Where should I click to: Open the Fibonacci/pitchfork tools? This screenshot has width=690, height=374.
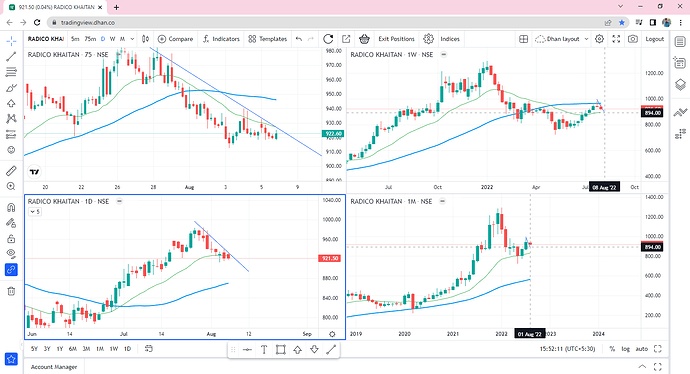(11, 72)
